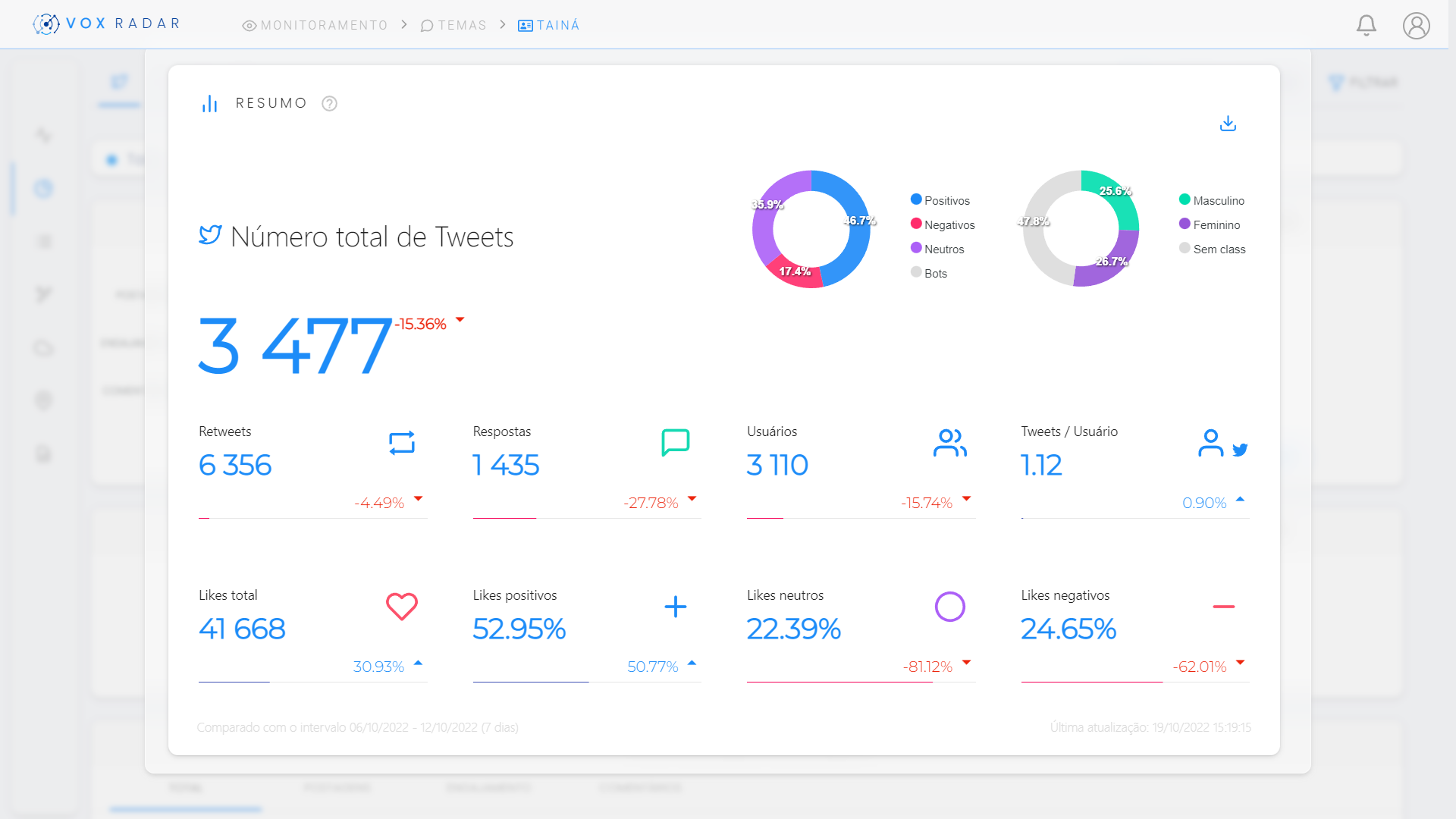Open the MONITORAMENTO section

(322, 24)
